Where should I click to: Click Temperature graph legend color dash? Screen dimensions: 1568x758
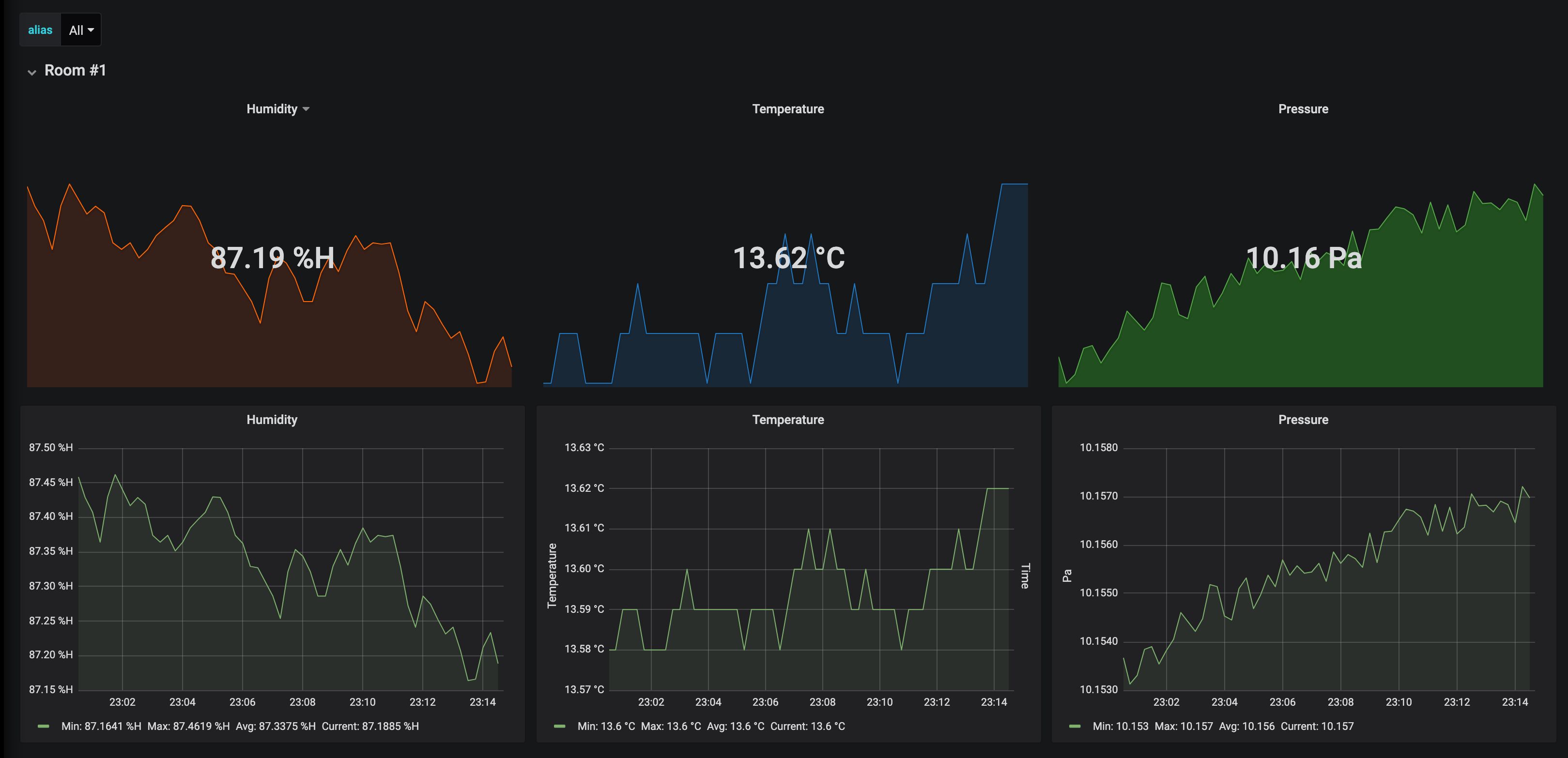point(559,727)
